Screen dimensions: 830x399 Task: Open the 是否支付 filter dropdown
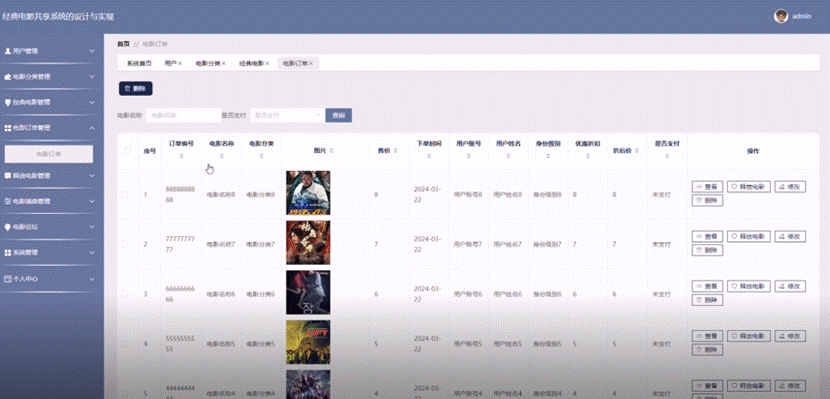point(287,115)
